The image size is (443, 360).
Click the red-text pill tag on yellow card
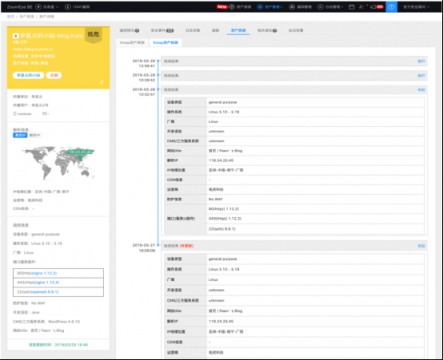pos(54,75)
